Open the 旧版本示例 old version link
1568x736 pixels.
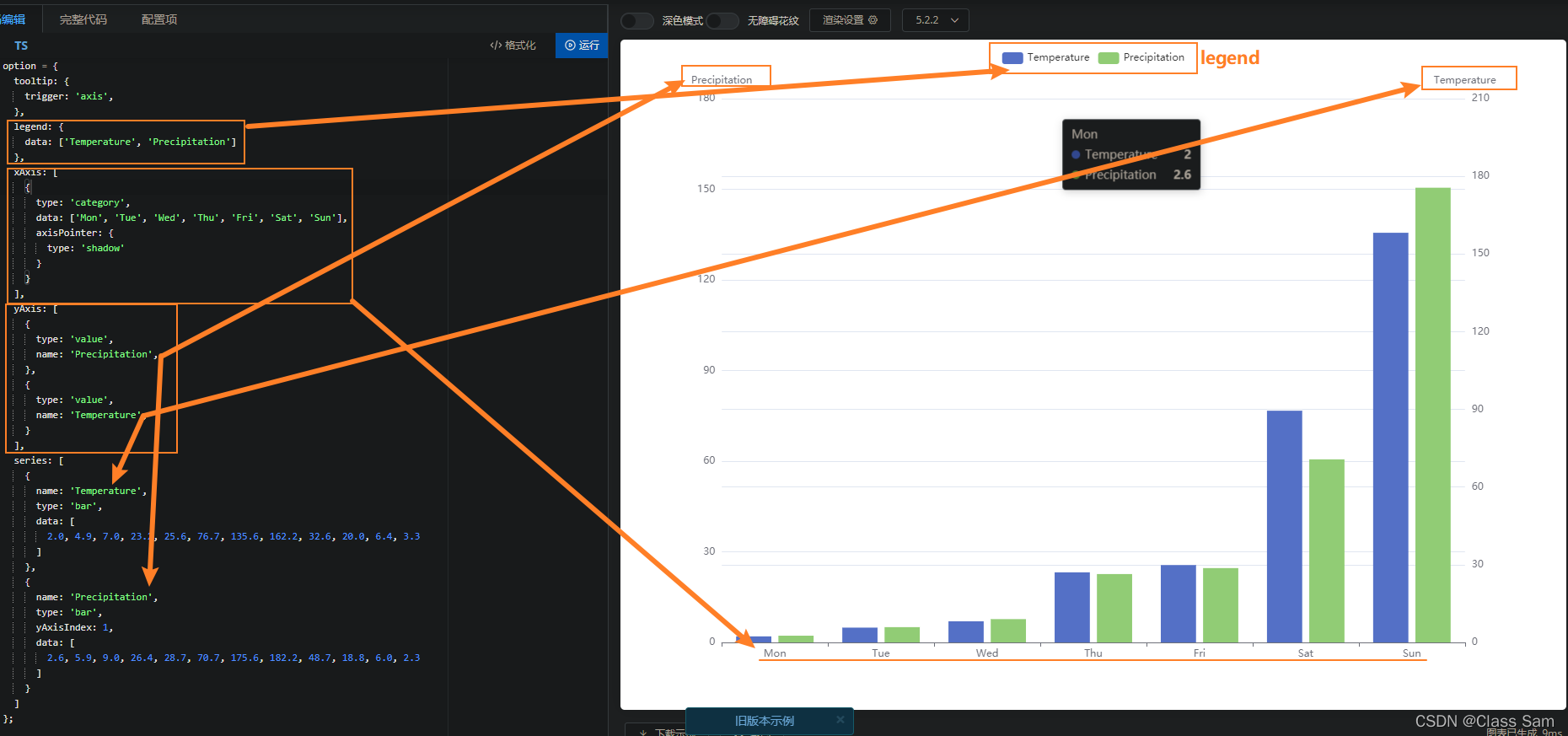click(x=764, y=721)
